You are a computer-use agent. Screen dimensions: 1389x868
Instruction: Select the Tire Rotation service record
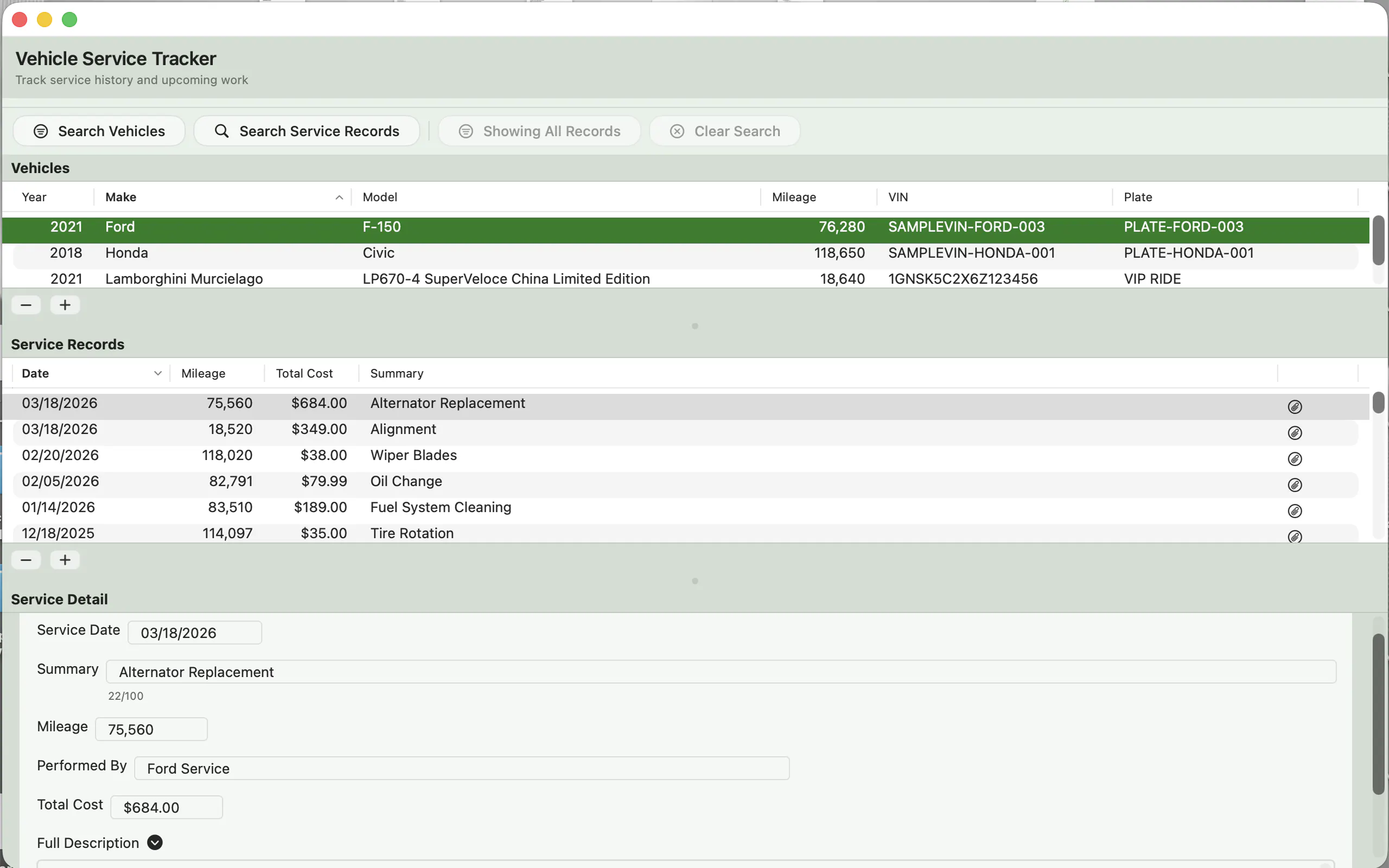[x=685, y=533]
